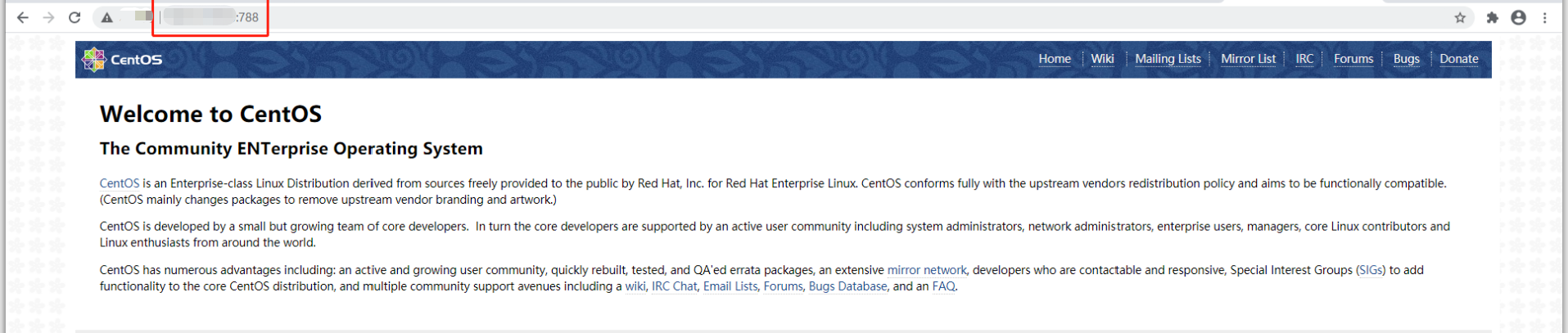Follow the mirror network link
The width and height of the screenshot is (1568, 333).
[x=927, y=270]
